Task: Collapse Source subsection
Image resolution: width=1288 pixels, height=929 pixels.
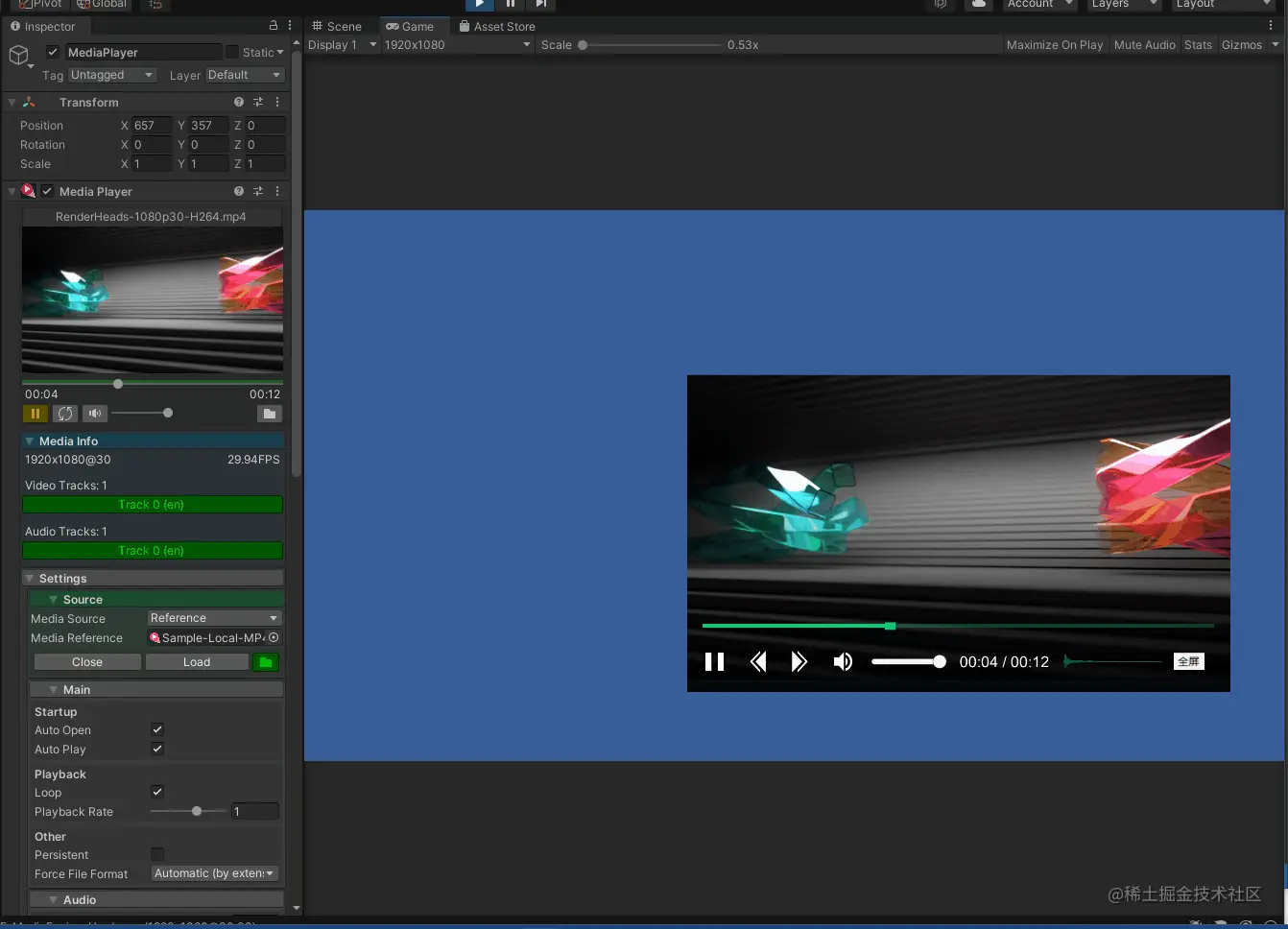Action: (54, 600)
